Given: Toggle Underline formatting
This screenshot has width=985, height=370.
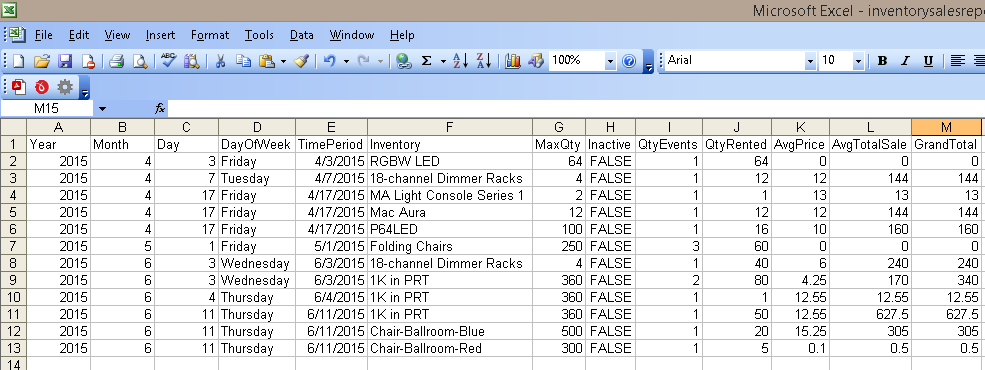Looking at the screenshot, I should 928,61.
